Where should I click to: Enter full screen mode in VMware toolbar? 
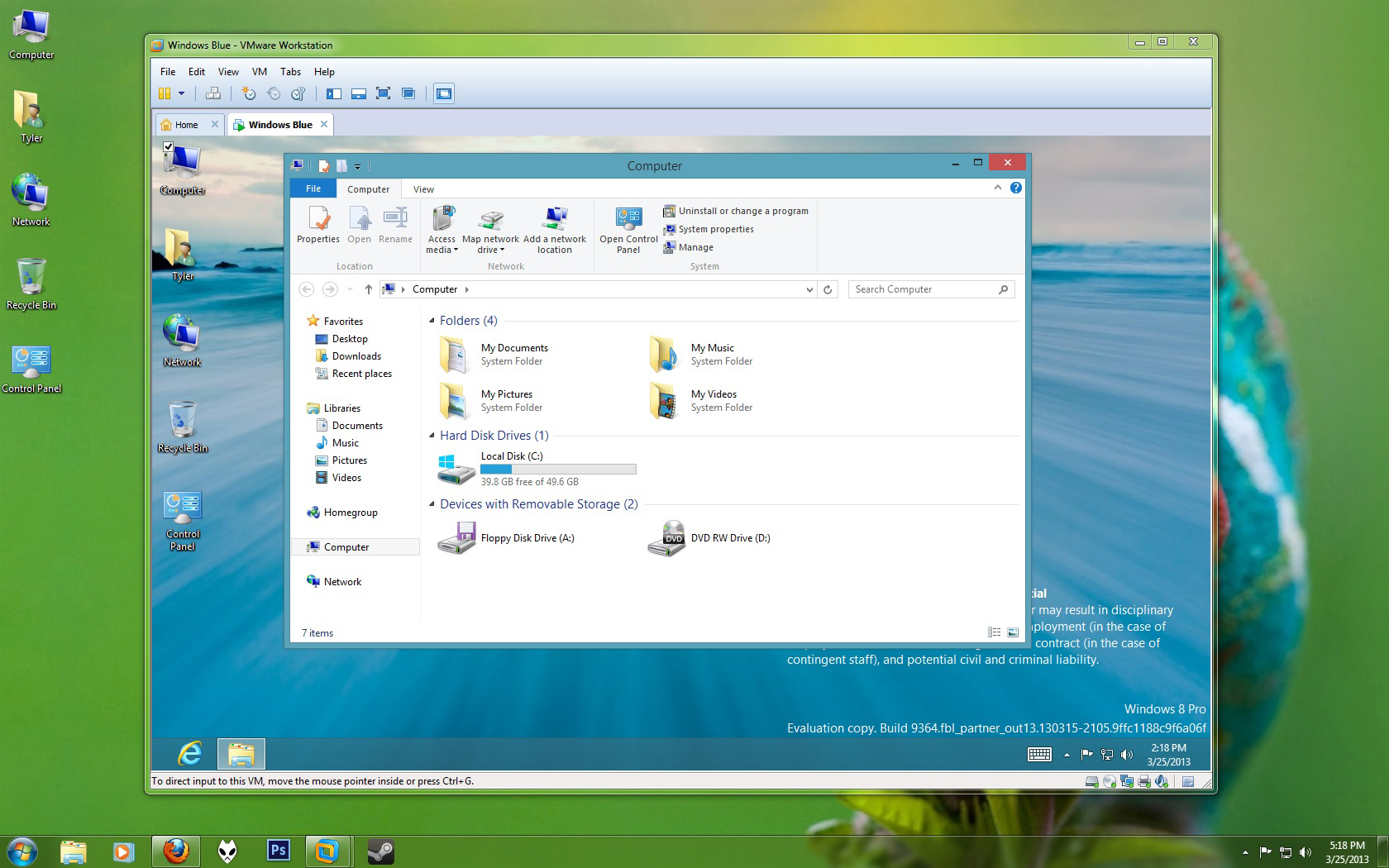click(383, 93)
